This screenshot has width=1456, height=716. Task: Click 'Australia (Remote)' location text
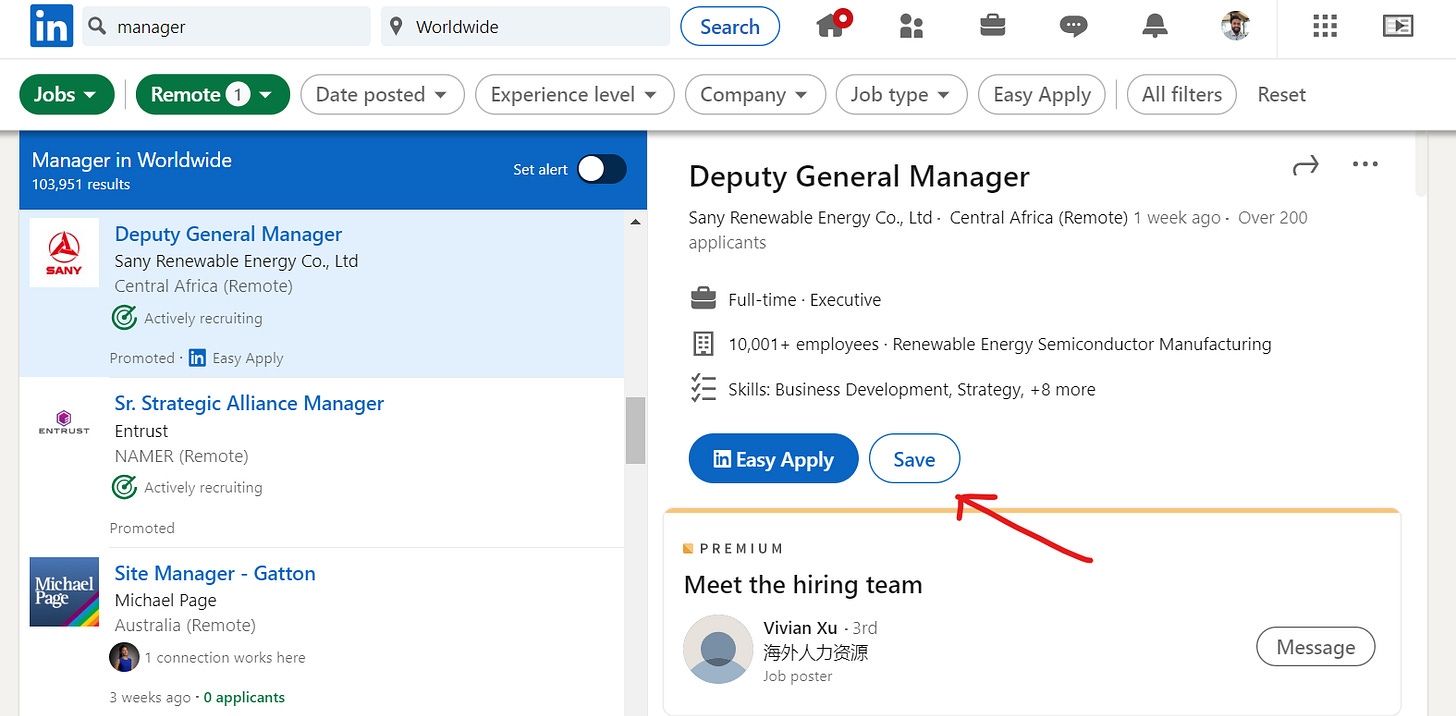tap(185, 625)
